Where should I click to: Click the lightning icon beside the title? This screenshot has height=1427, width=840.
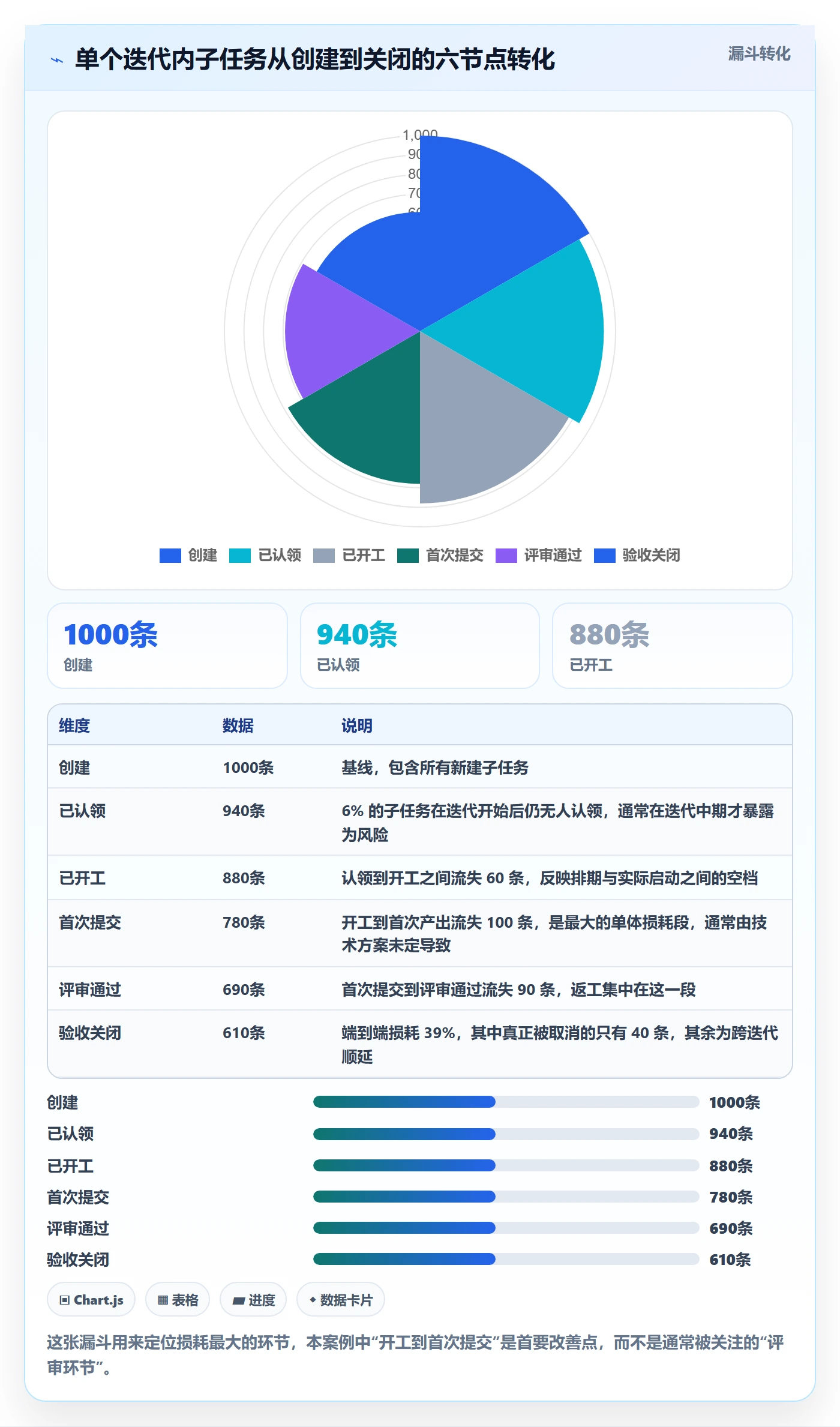point(57,60)
